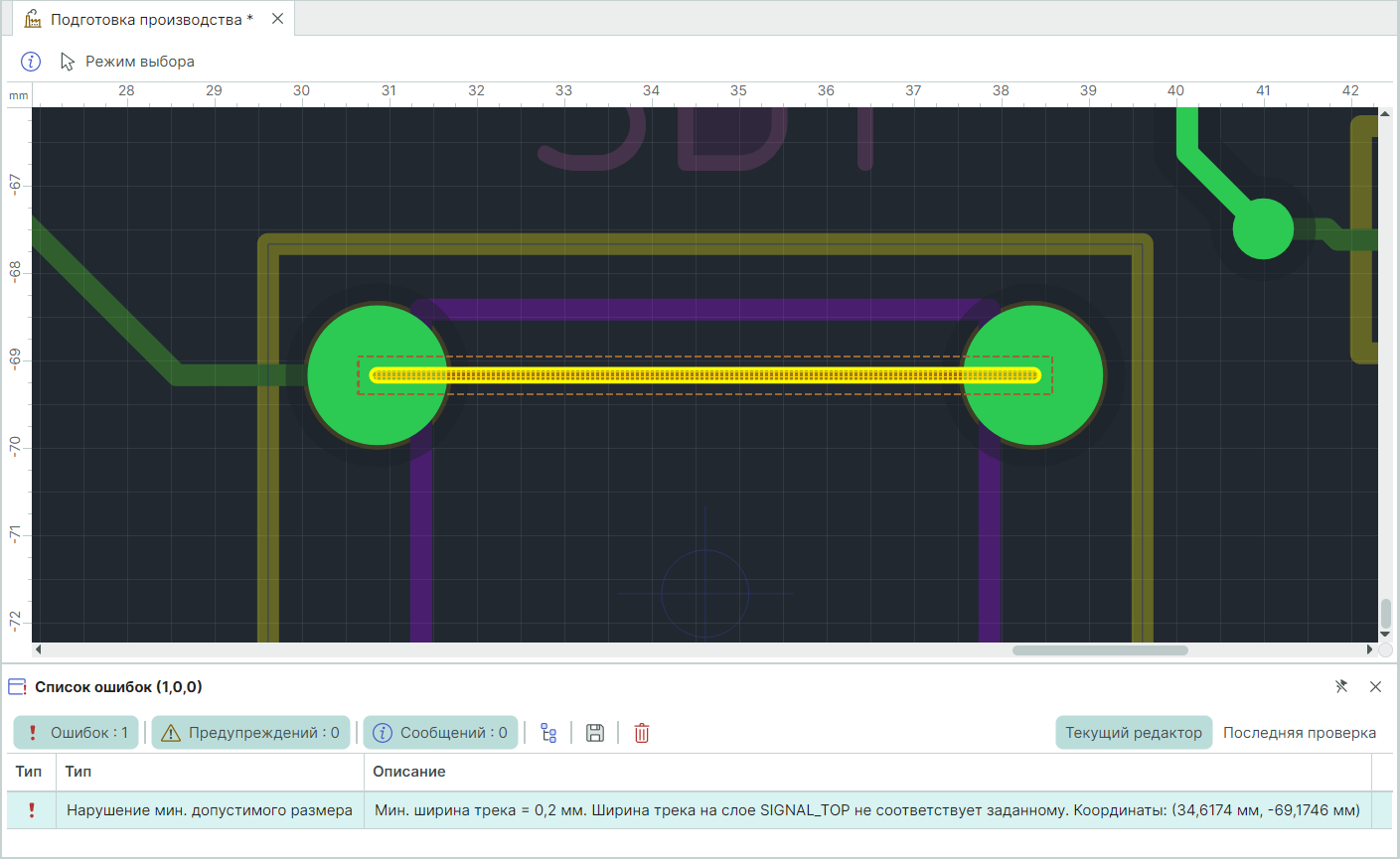Toggle the Ошибок: 1 filter
The image size is (1400, 859).
tap(77, 733)
